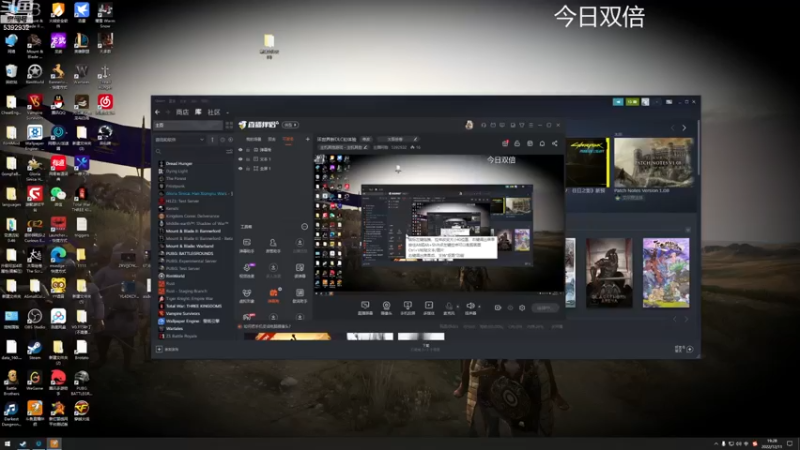
Task: Click the green button in Steam's title bar
Action: (x=632, y=102)
